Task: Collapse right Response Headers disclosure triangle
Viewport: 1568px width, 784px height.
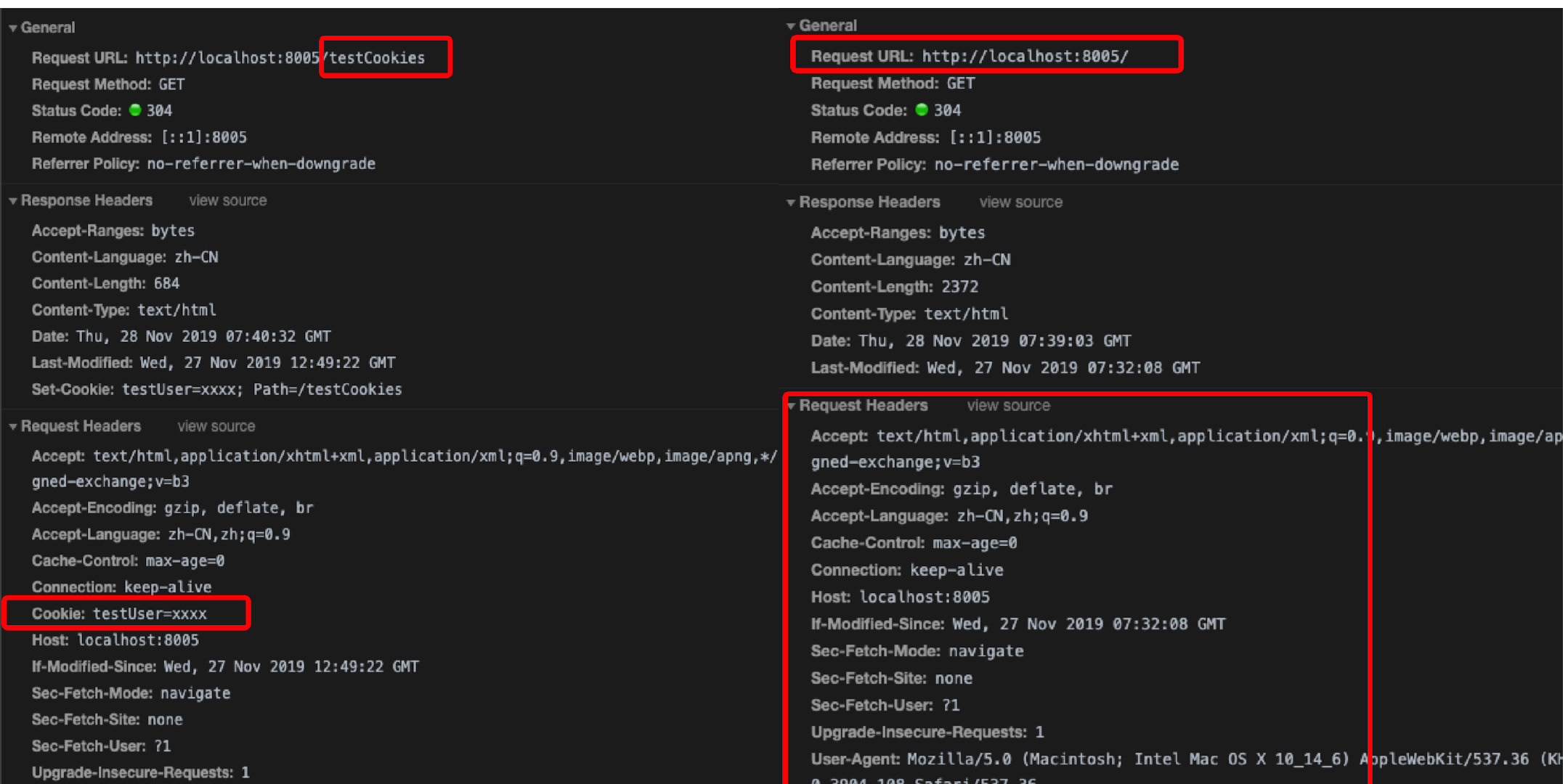Action: tap(791, 203)
